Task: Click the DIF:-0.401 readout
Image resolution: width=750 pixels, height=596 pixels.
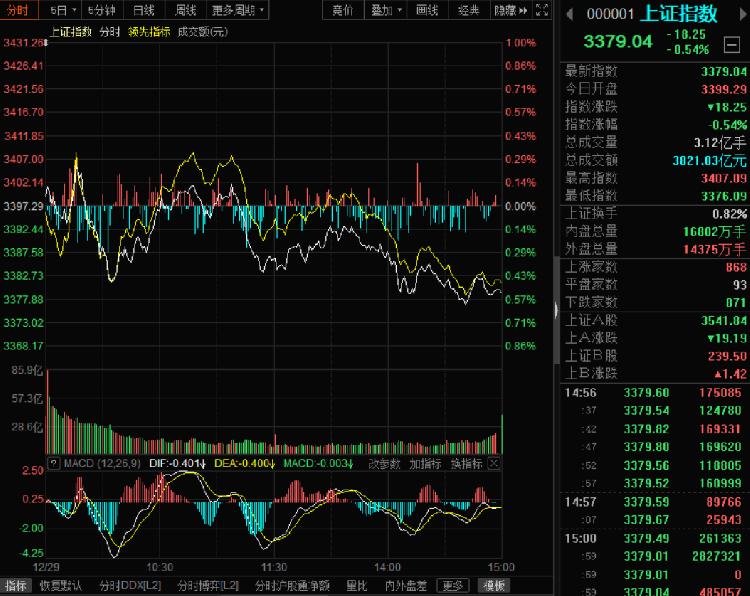Action: pyautogui.click(x=177, y=463)
